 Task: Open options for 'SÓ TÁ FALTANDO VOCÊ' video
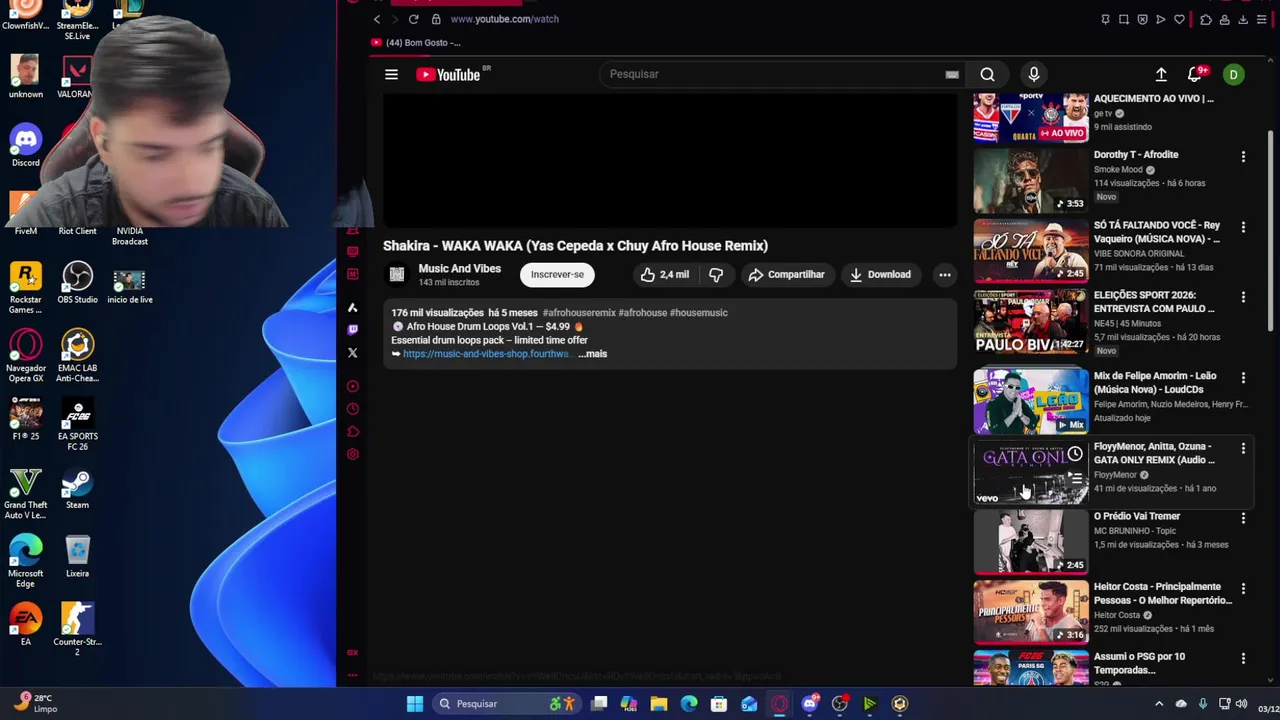[x=1243, y=227]
